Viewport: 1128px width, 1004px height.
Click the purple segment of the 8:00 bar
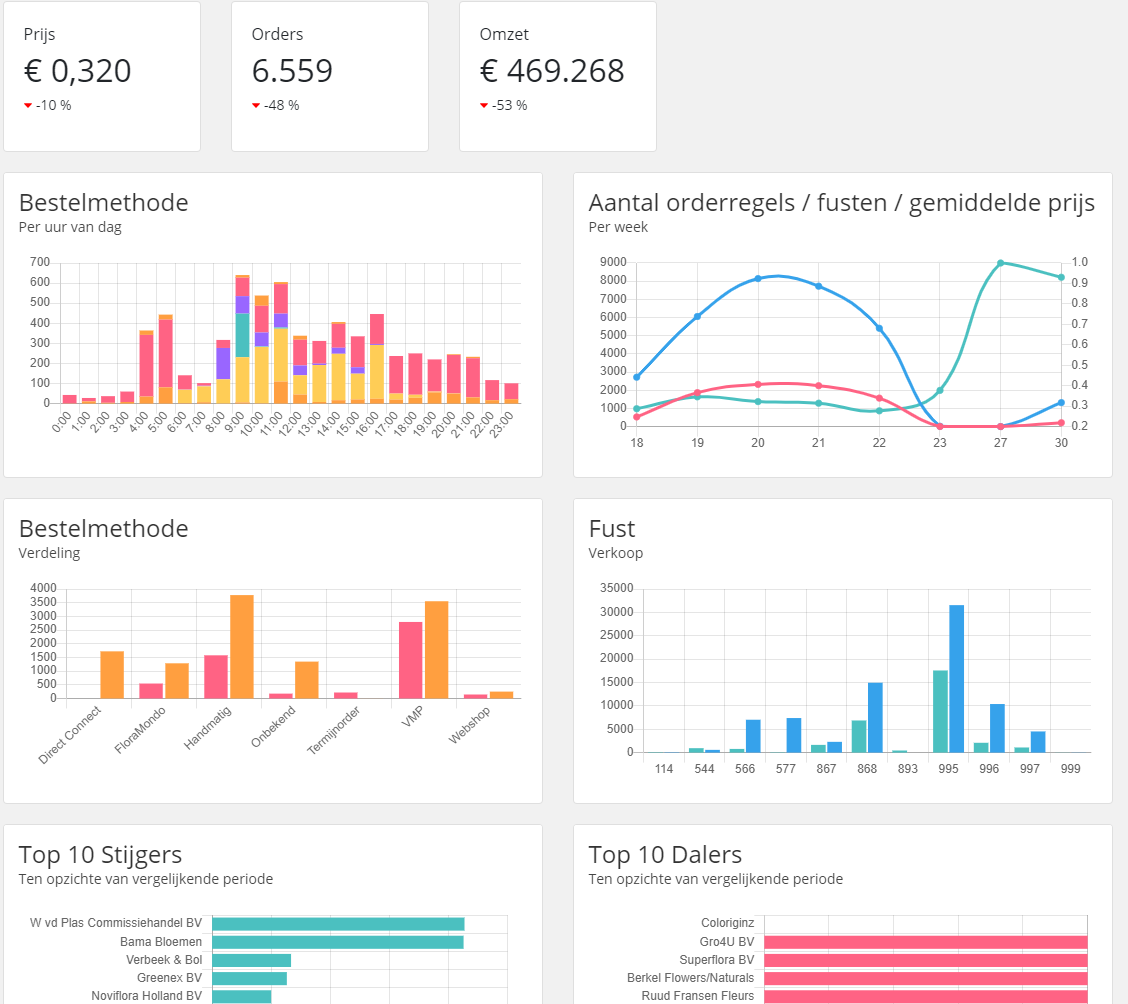pos(223,363)
